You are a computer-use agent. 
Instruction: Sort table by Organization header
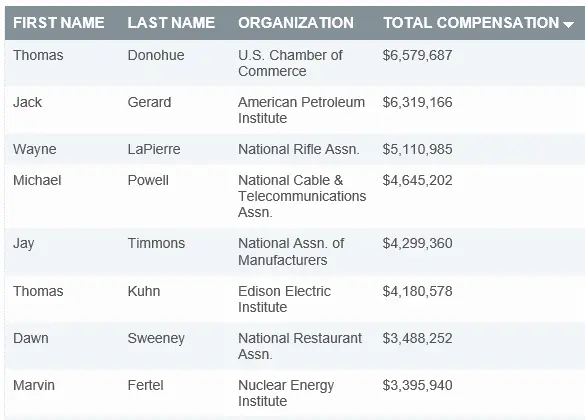coord(296,23)
